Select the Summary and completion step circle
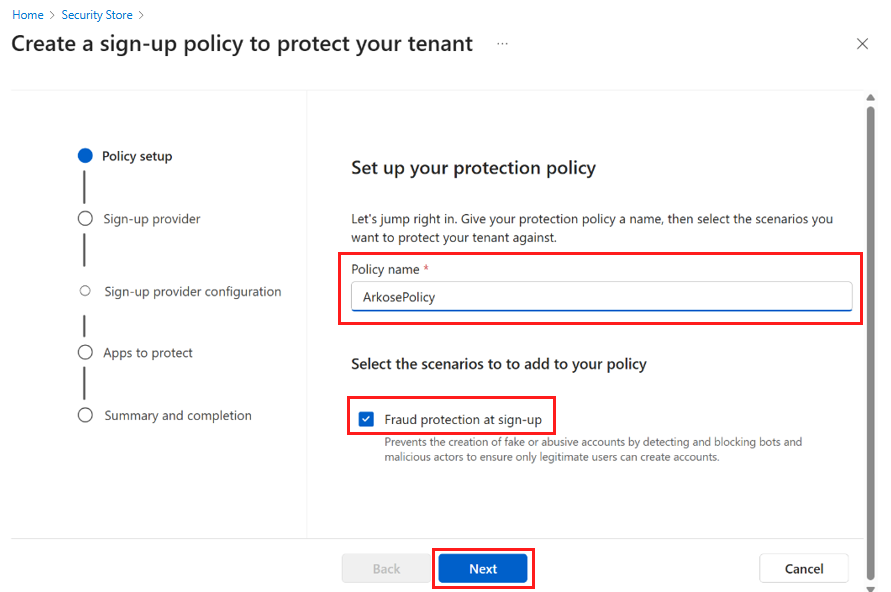891x592 pixels. point(86,414)
